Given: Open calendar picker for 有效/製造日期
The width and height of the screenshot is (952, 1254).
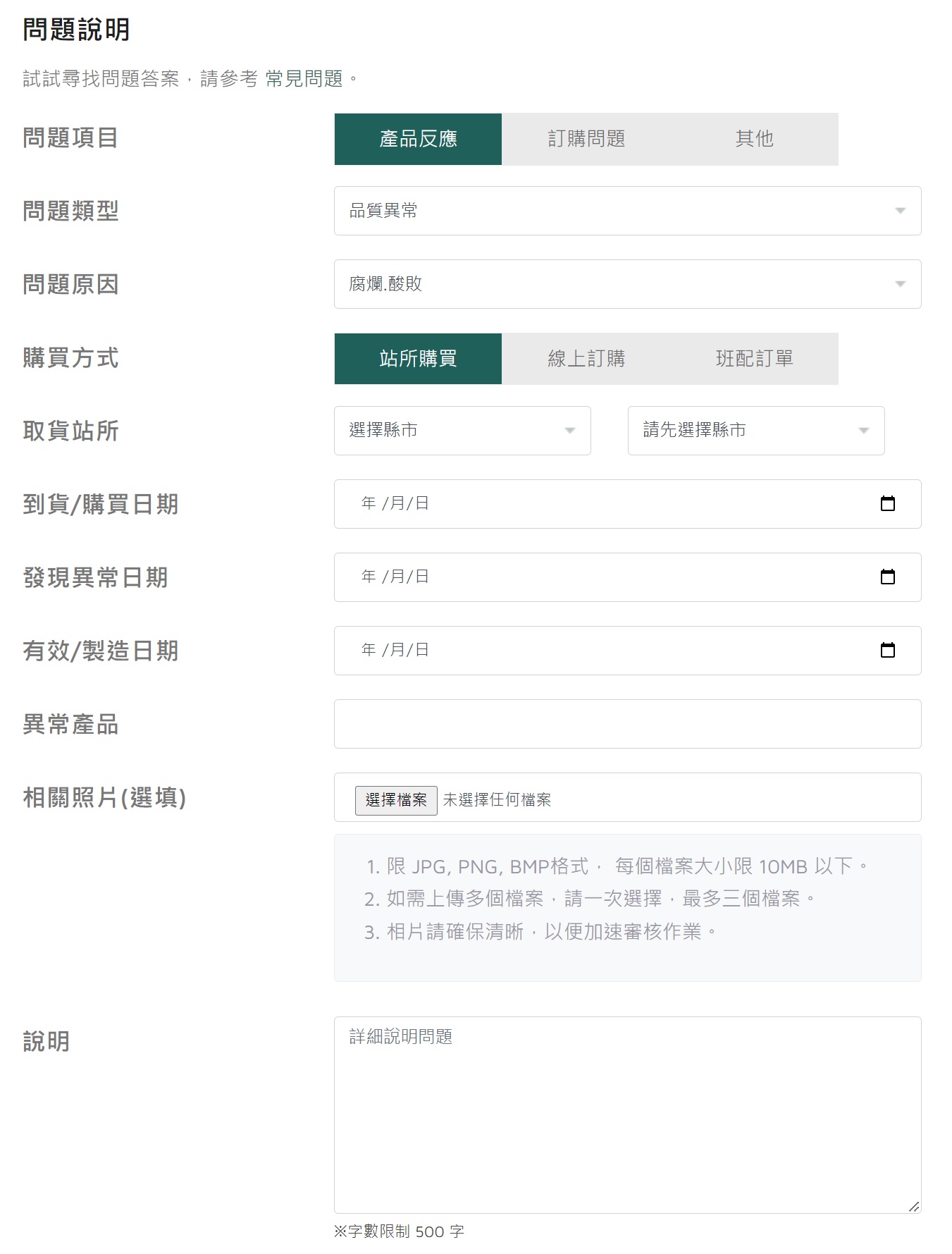Looking at the screenshot, I should tap(887, 650).
